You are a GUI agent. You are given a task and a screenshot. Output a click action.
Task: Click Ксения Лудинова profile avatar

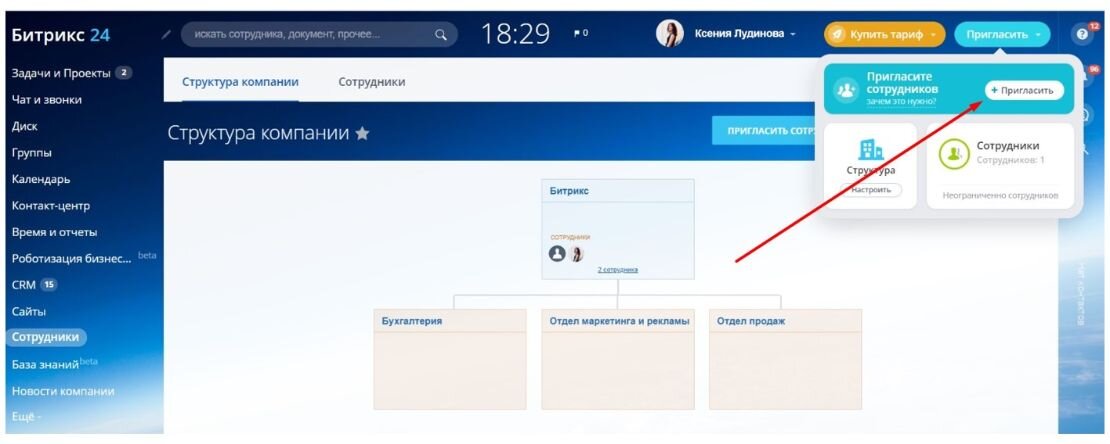click(x=670, y=33)
